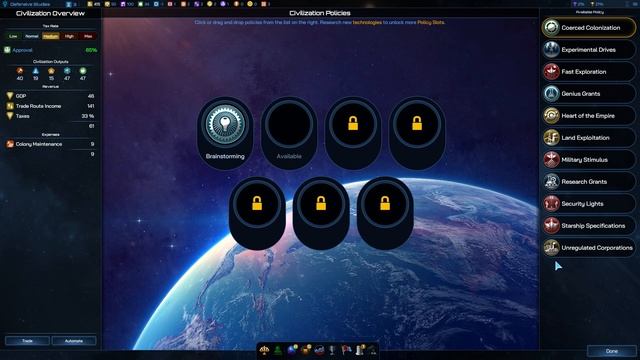
Task: Select the Security Lights policy
Action: pyautogui.click(x=589, y=204)
